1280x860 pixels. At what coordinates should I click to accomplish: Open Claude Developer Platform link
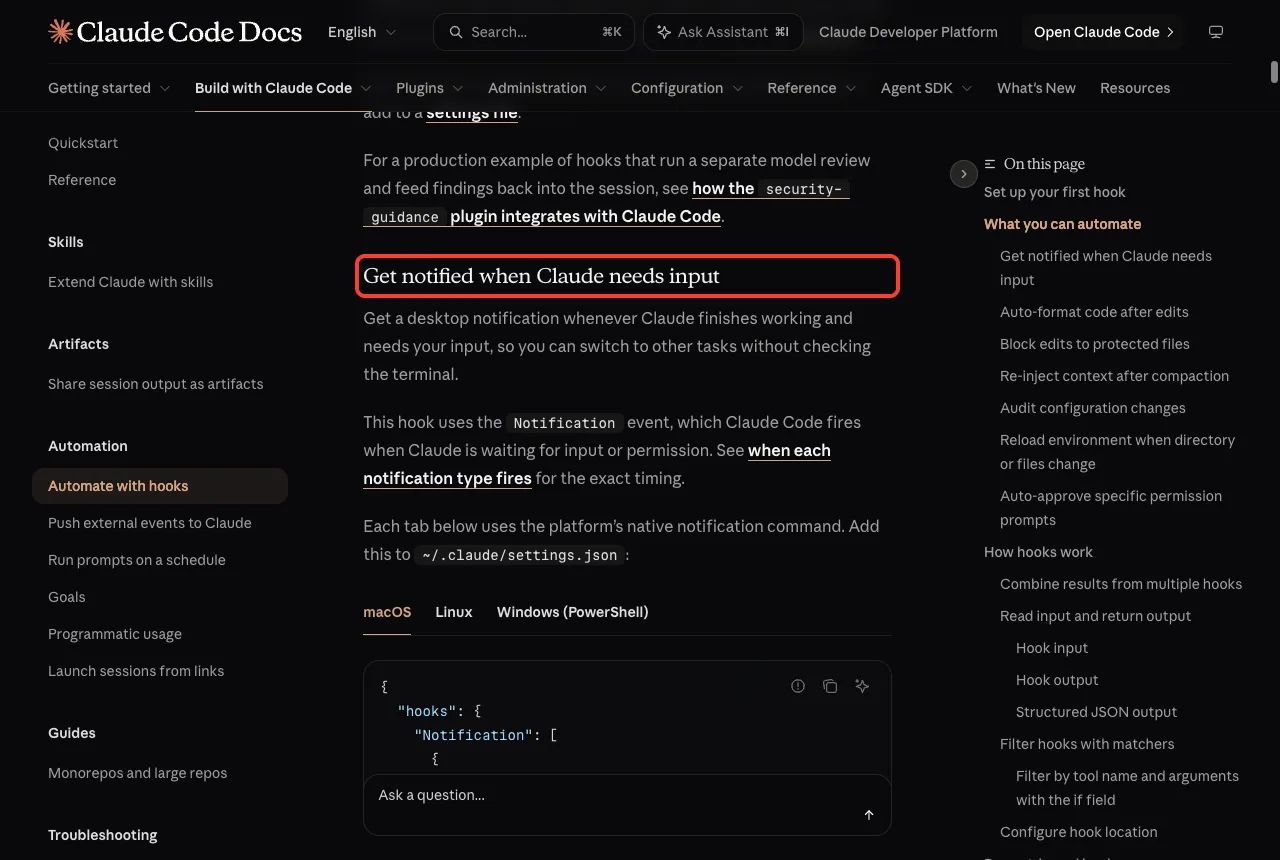908,32
